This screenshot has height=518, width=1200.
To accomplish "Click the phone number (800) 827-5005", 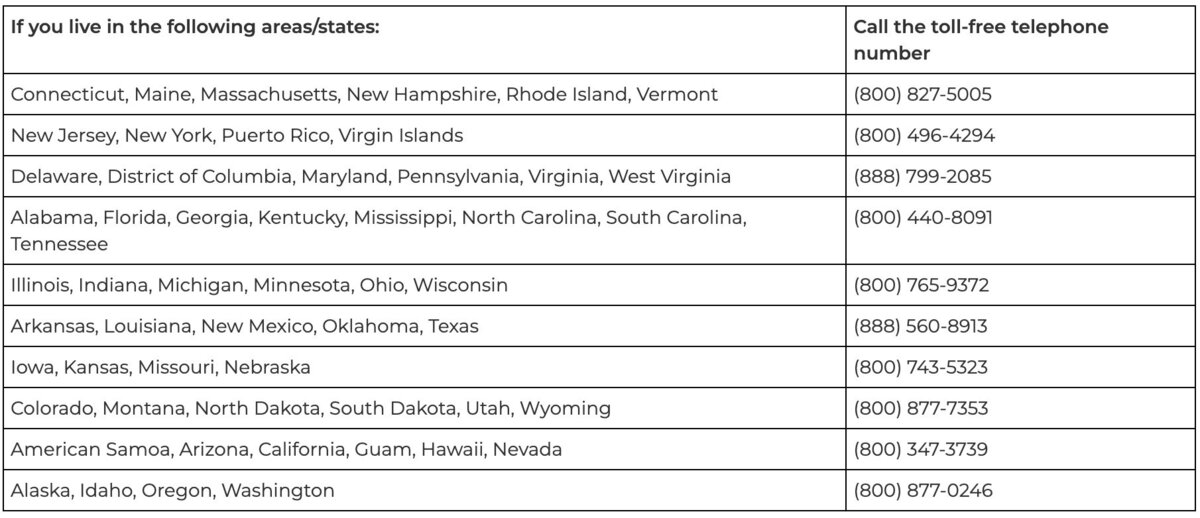I will click(x=922, y=95).
